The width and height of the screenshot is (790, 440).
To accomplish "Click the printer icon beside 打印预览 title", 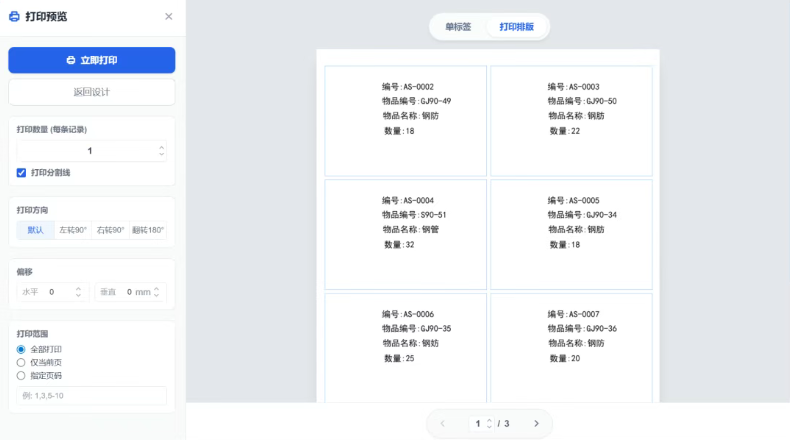I will [x=14, y=17].
